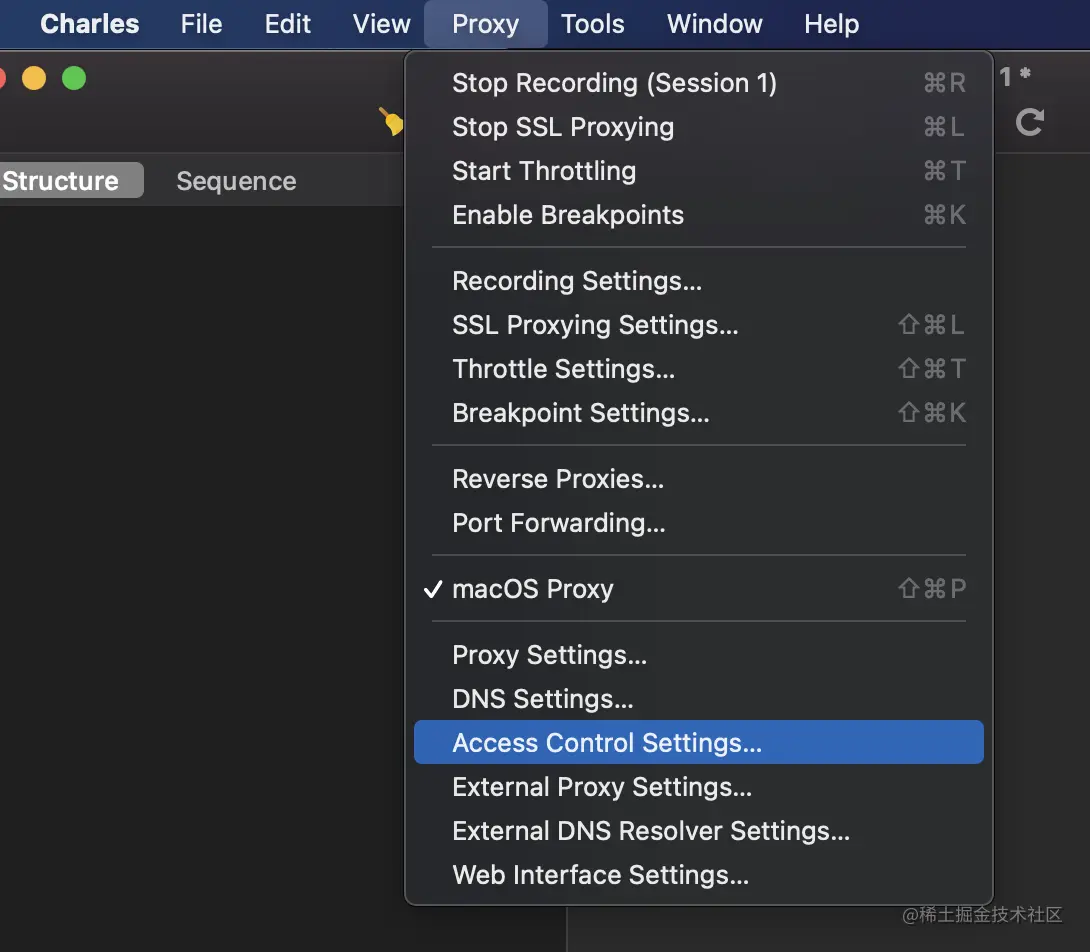Open Proxy Settings dialog entry
The image size is (1090, 952).
(x=549, y=655)
